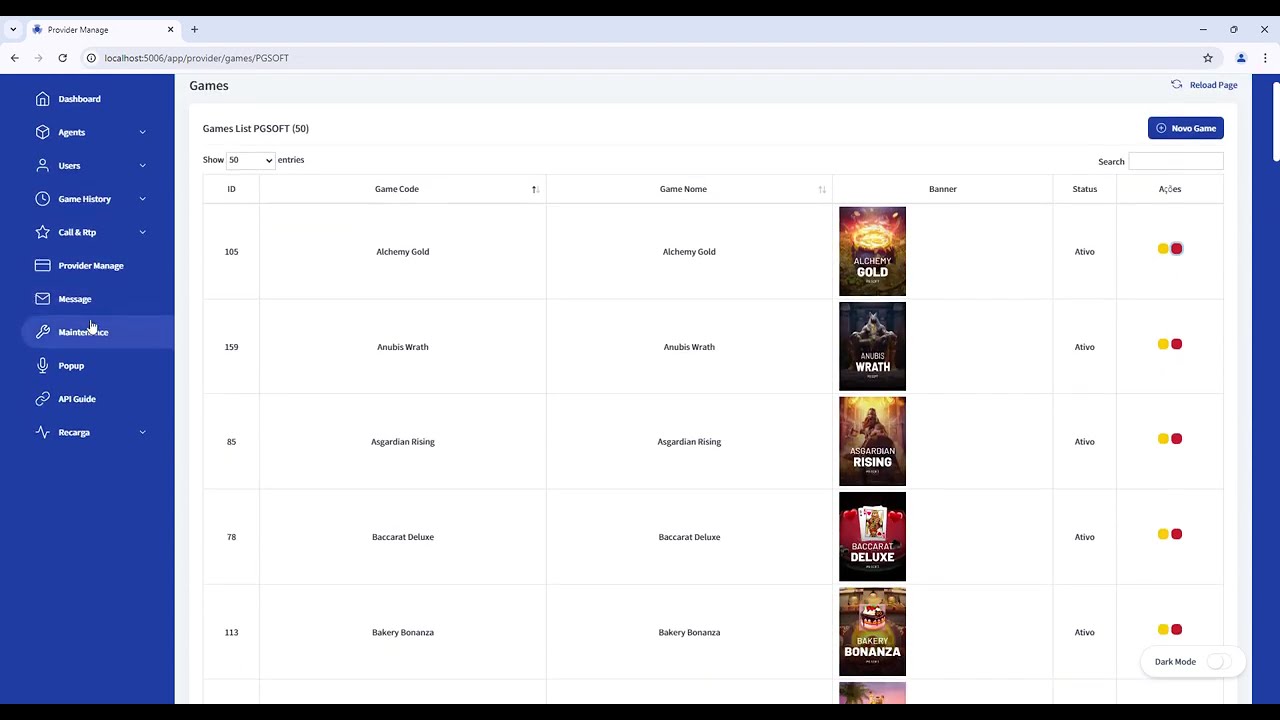Click yellow action icon for Bakery Bonanza
Screen dimensions: 1280x720
click(x=1163, y=629)
